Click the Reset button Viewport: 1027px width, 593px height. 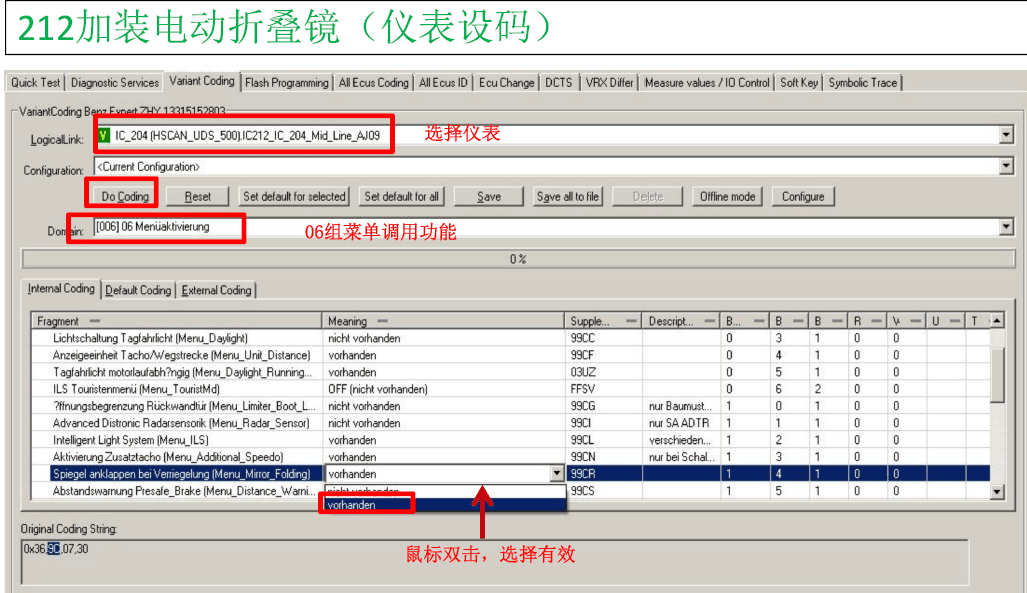[x=198, y=197]
